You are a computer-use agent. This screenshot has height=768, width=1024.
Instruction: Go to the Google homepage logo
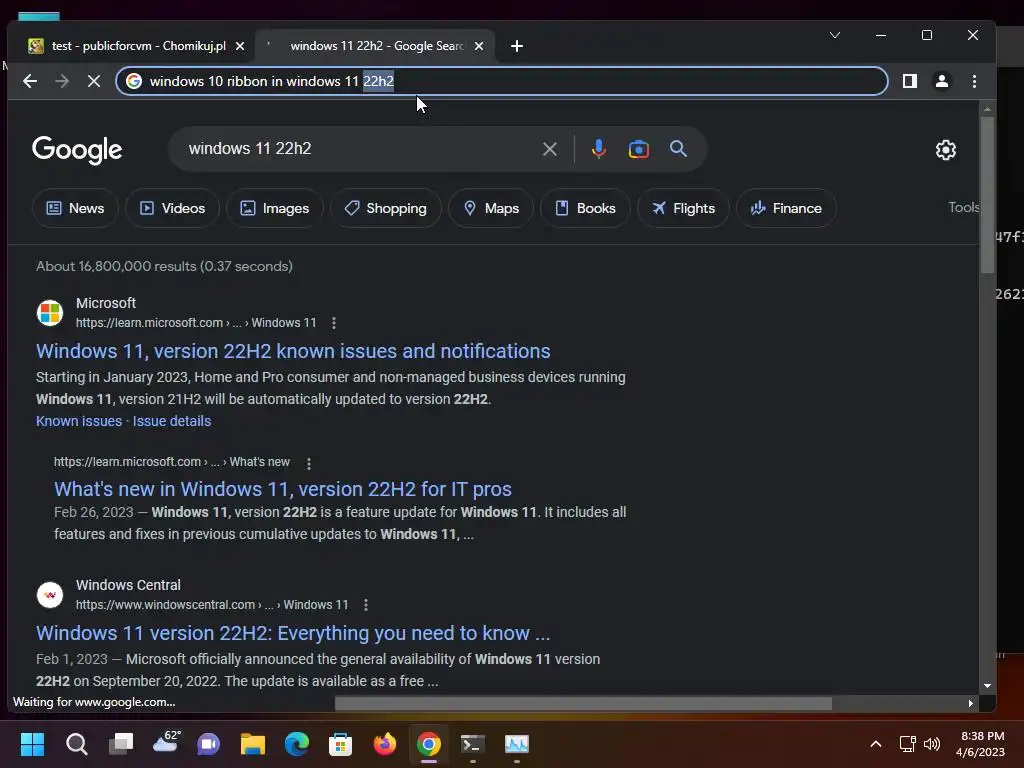point(77,150)
